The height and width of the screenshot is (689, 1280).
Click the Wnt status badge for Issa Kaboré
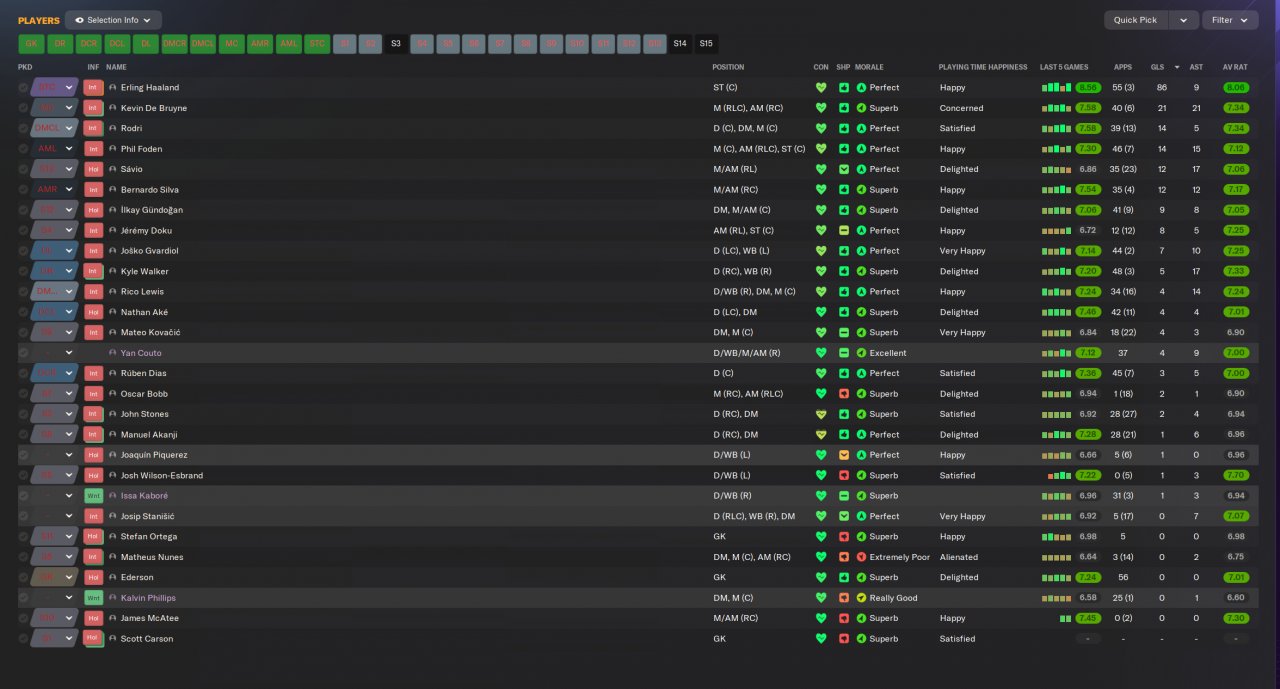click(x=93, y=496)
